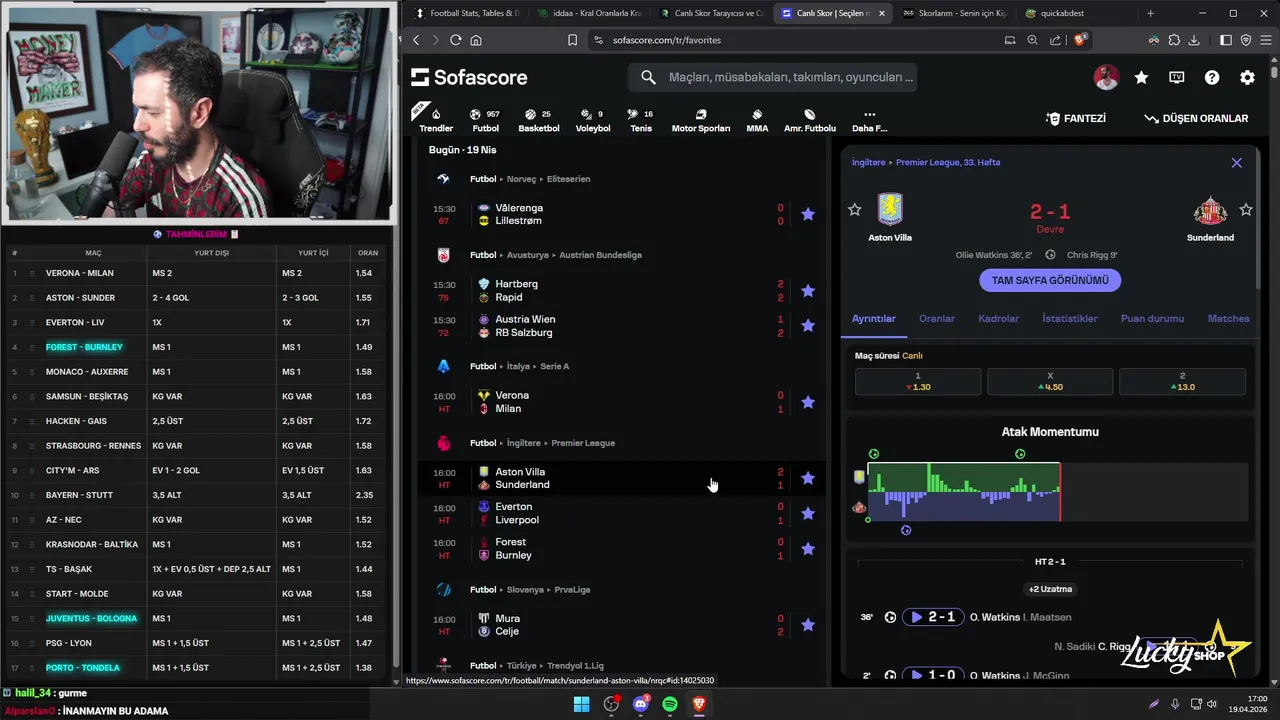Toggle favorite star for Austria Wien match
Screen dimensions: 1280x720
click(x=808, y=325)
